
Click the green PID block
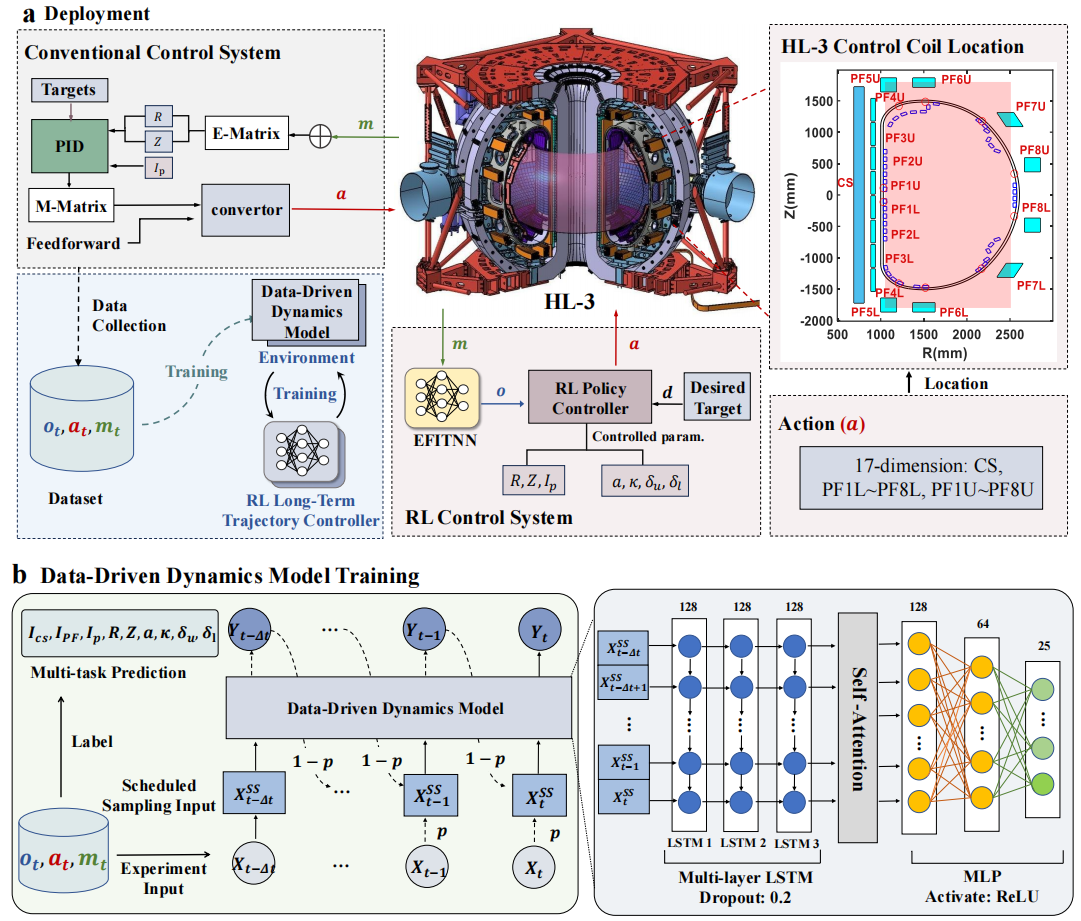click(69, 149)
